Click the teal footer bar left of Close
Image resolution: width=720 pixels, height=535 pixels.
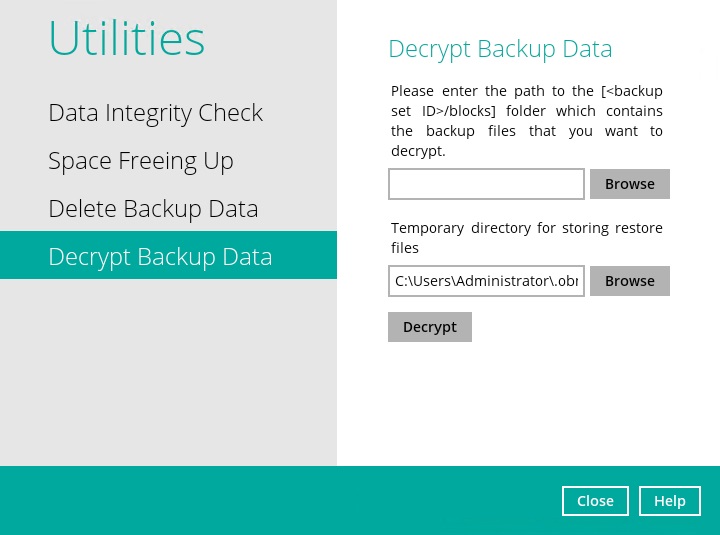click(280, 500)
